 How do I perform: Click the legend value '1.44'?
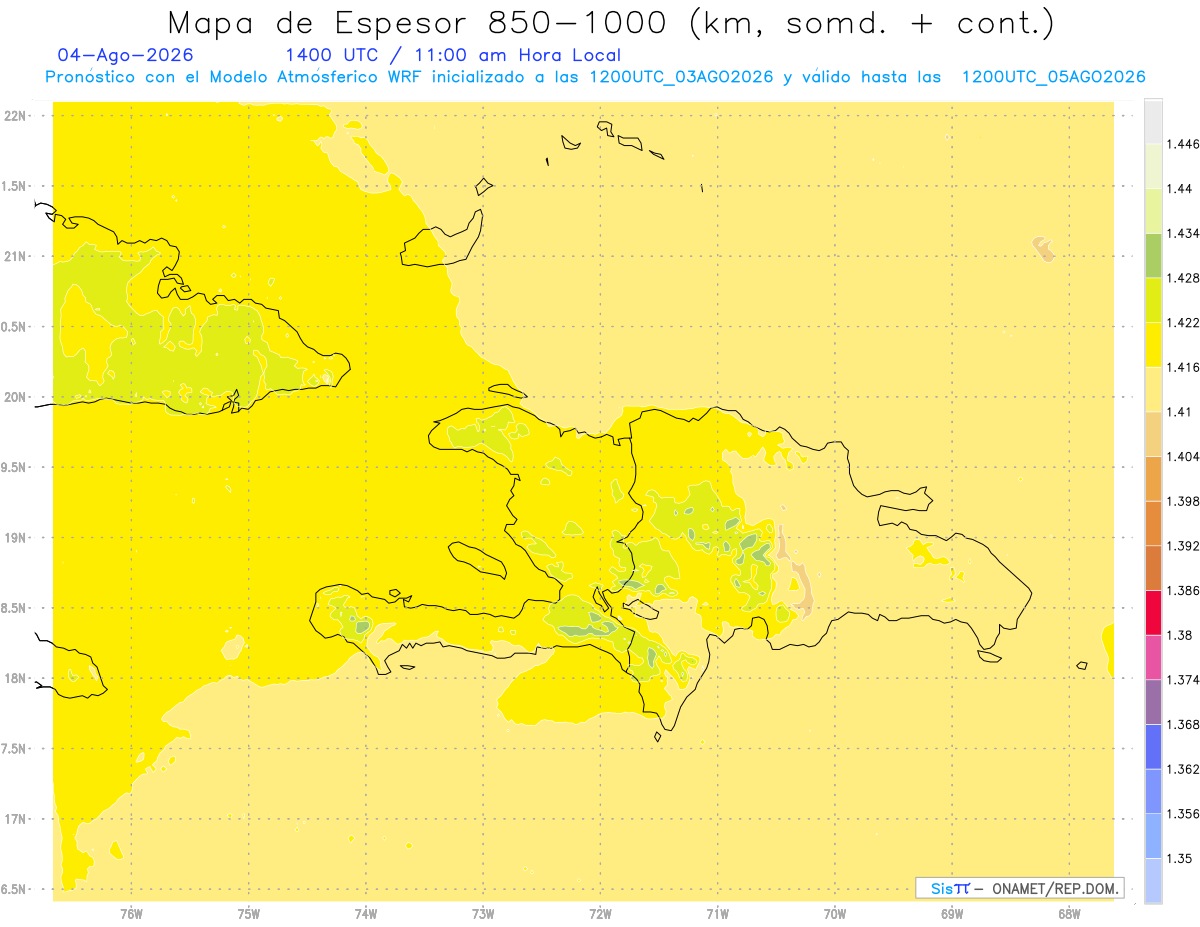point(1182,188)
